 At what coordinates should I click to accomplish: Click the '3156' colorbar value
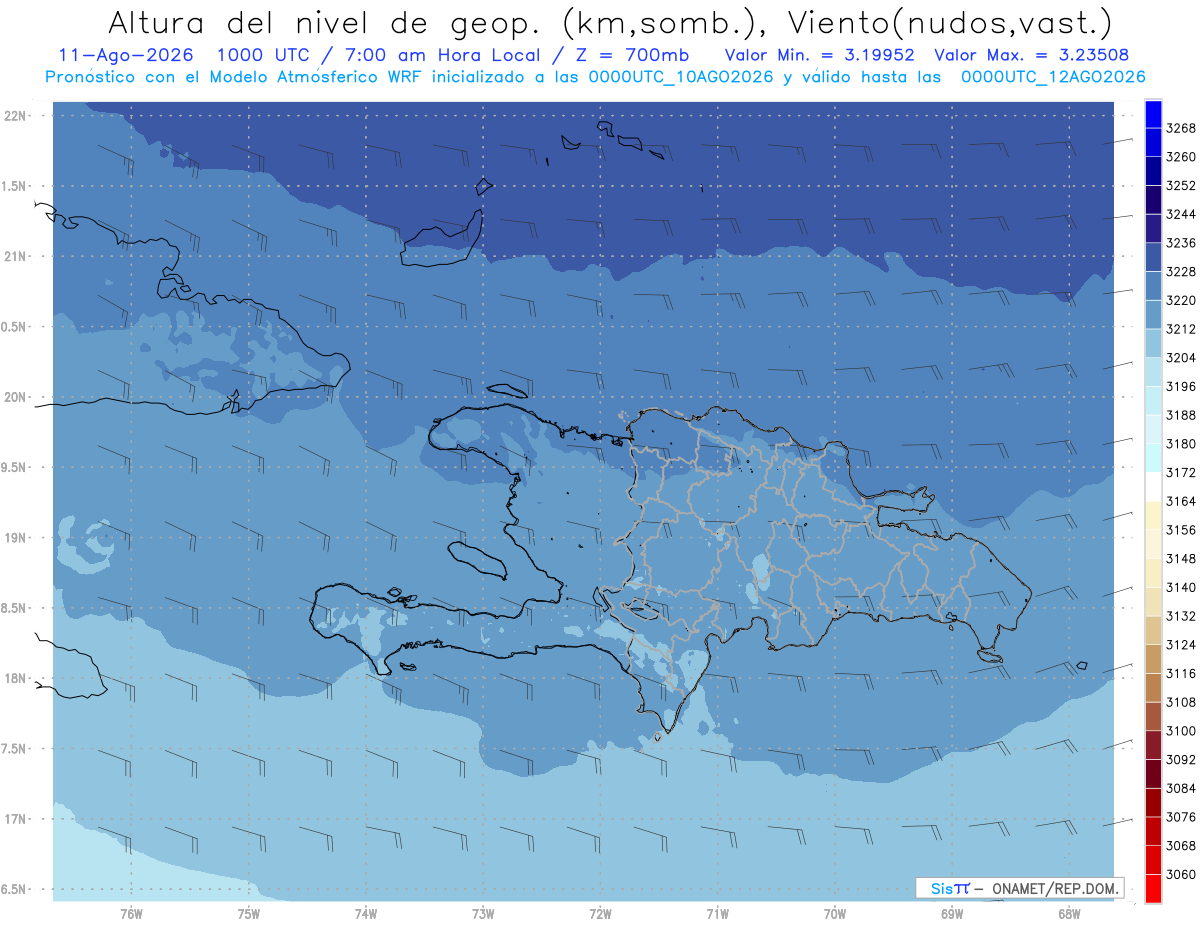[1181, 530]
